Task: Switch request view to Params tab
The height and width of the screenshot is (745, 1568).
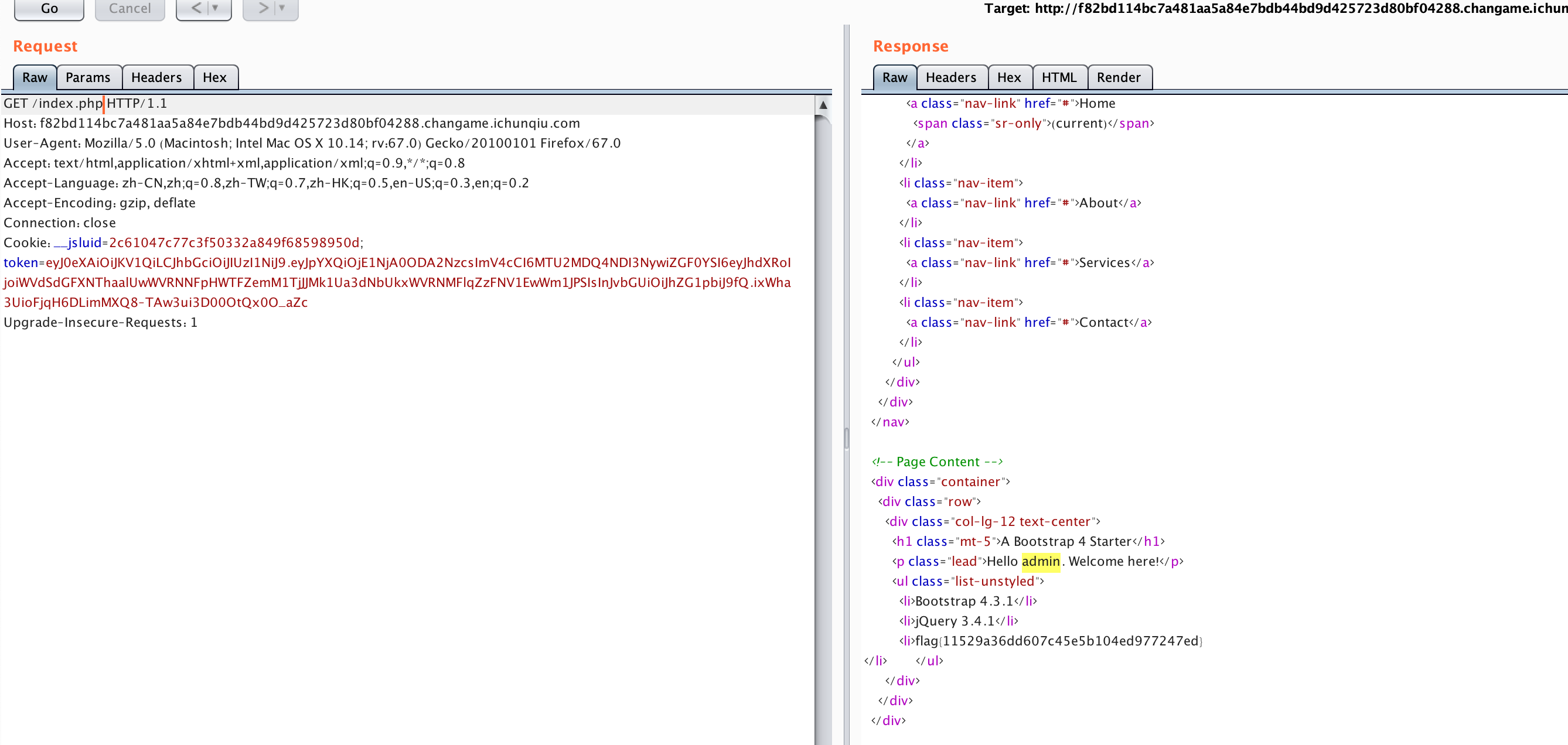Action: 88,78
